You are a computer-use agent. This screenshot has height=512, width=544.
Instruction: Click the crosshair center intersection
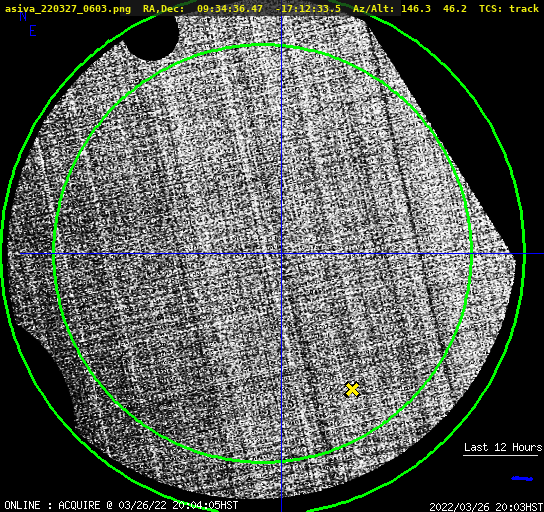point(281,254)
